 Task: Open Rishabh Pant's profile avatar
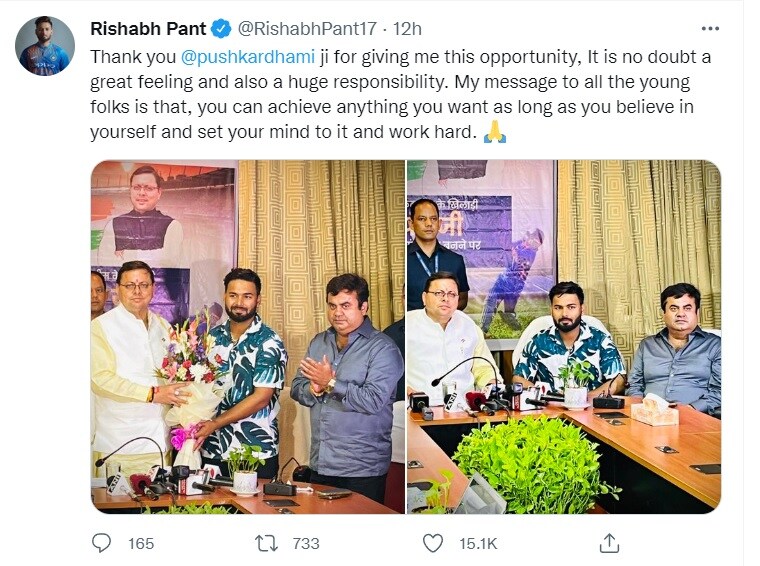click(x=45, y=46)
